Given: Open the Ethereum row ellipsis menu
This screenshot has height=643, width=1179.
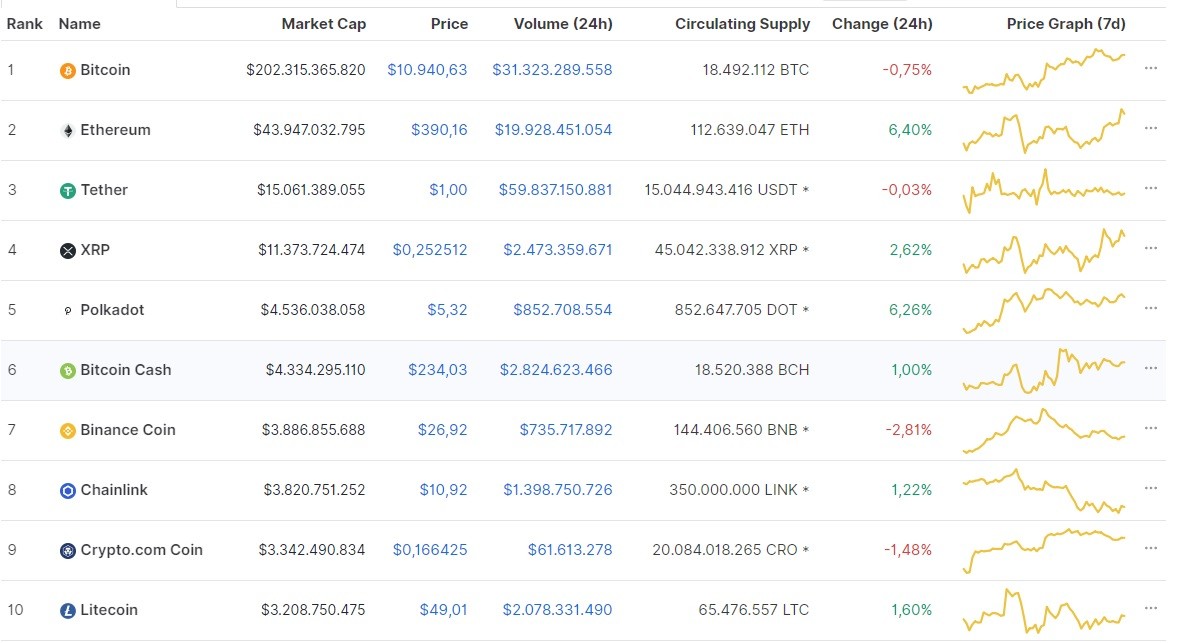Looking at the screenshot, I should tap(1150, 130).
